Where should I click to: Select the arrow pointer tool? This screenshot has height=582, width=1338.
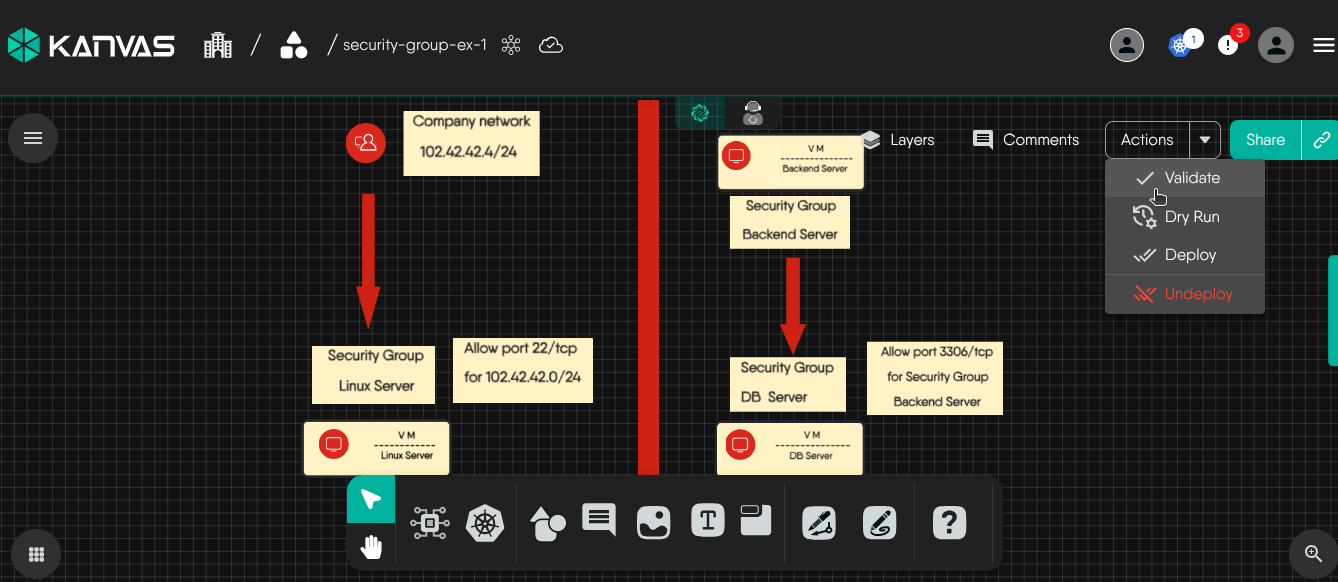click(x=371, y=499)
